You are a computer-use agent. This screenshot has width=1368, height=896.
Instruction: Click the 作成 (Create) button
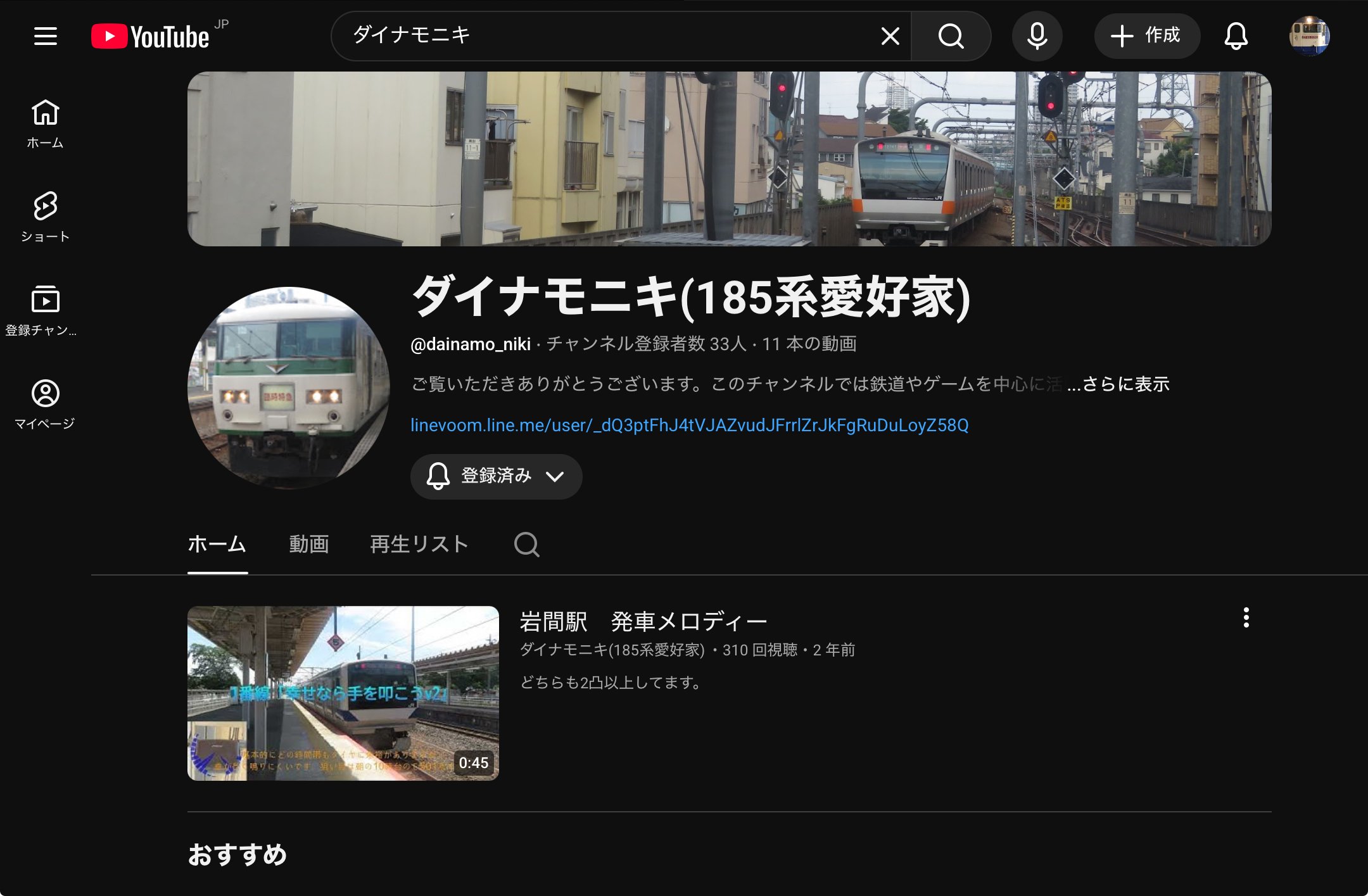point(1147,36)
